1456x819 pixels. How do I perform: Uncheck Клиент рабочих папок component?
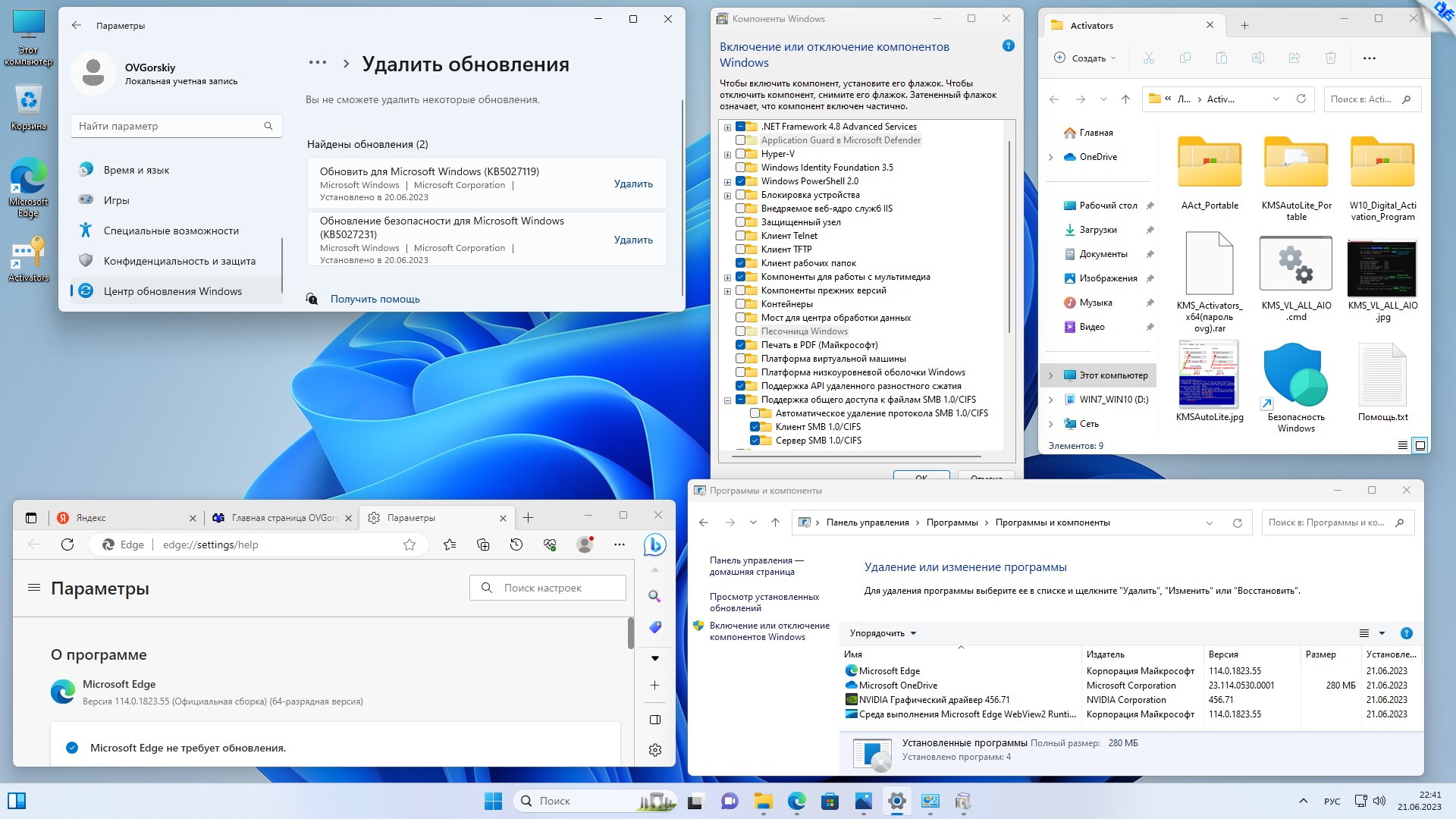[741, 263]
